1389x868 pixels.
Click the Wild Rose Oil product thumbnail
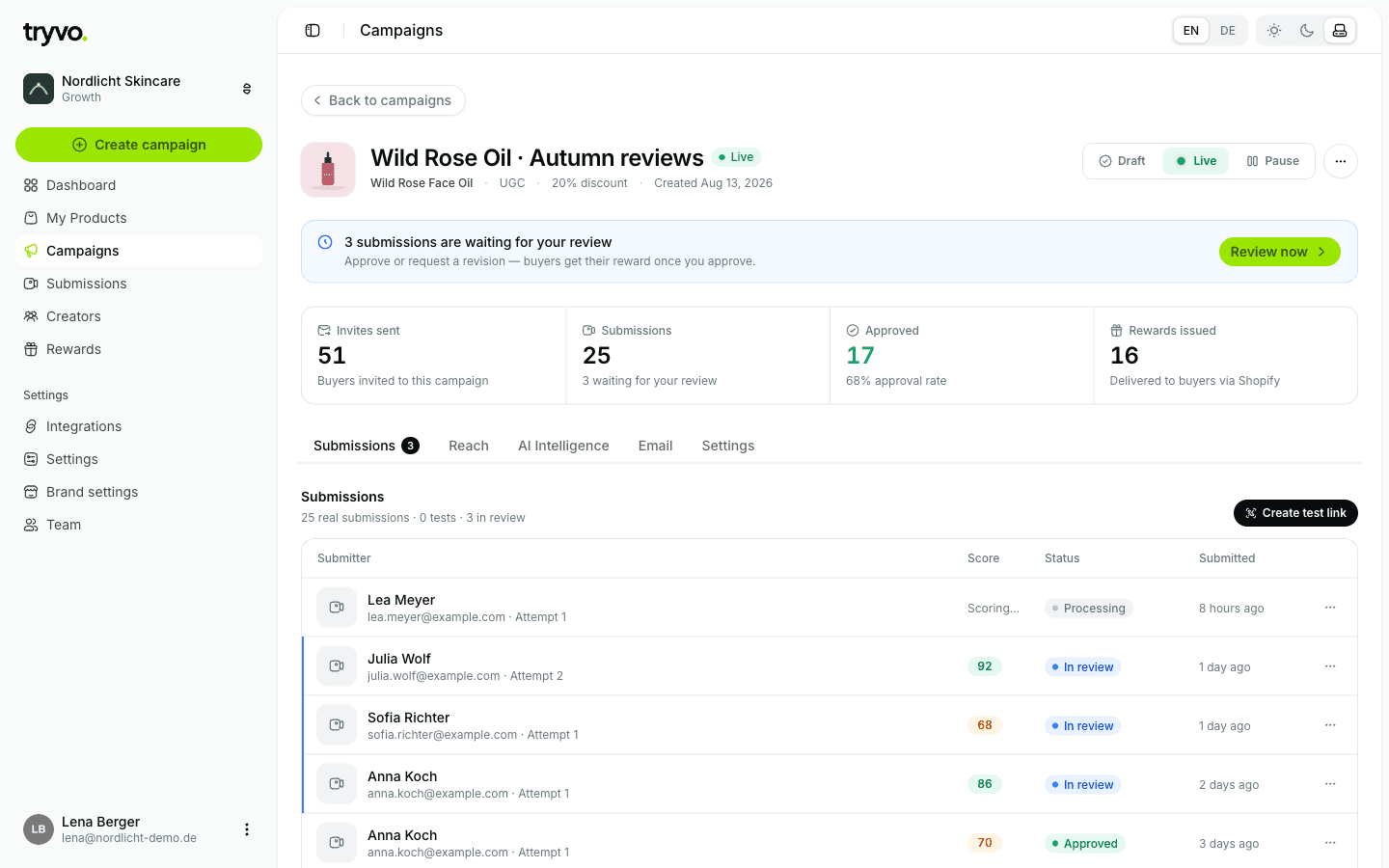coord(328,170)
